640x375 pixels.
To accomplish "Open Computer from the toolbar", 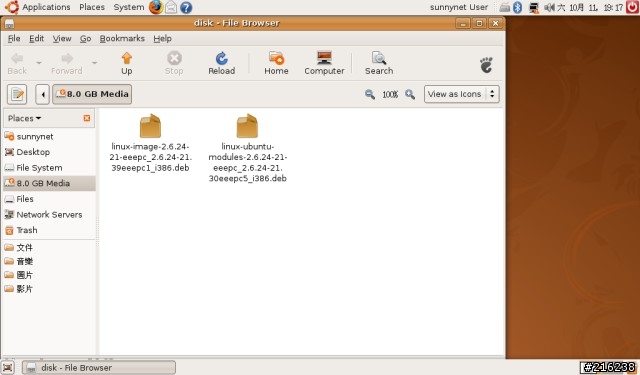I will pyautogui.click(x=324, y=63).
